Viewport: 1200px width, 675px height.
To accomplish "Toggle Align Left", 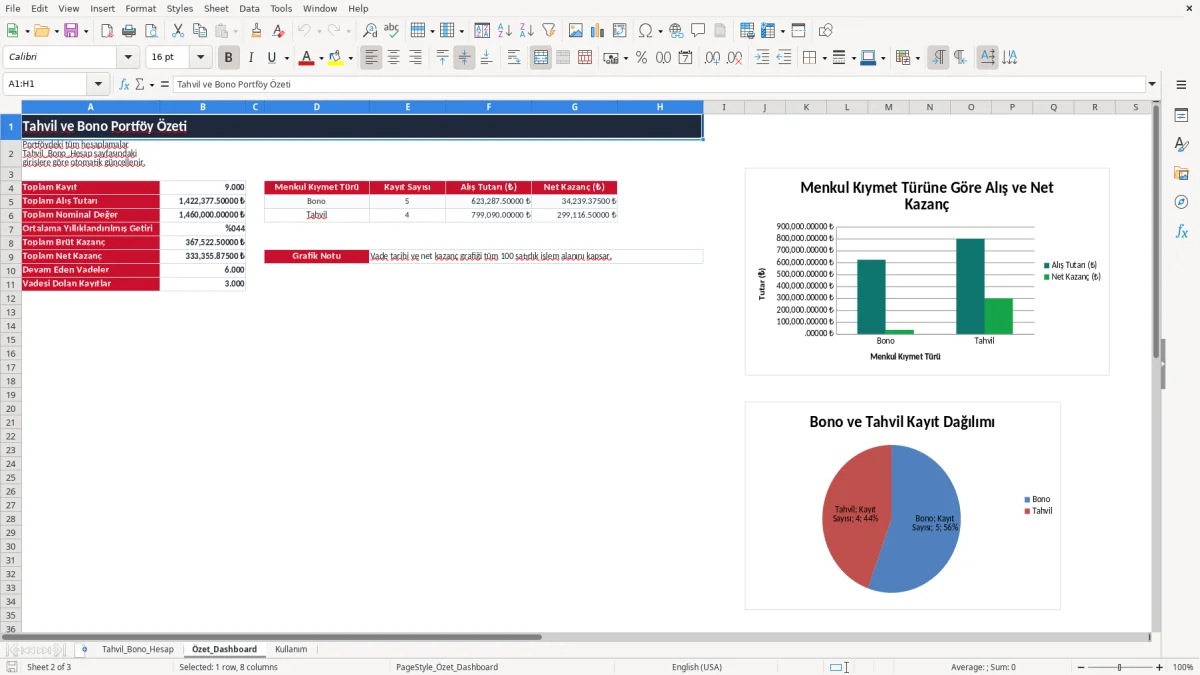I will (x=371, y=58).
